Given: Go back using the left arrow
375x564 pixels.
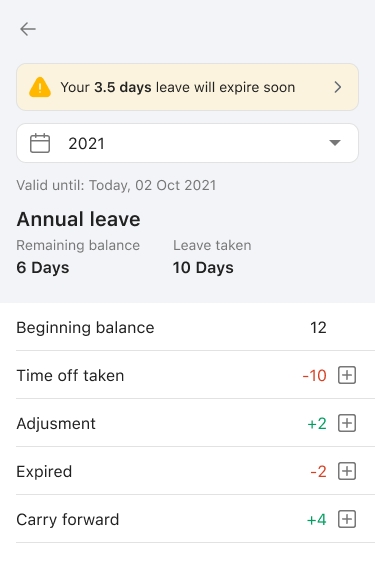Looking at the screenshot, I should [28, 29].
